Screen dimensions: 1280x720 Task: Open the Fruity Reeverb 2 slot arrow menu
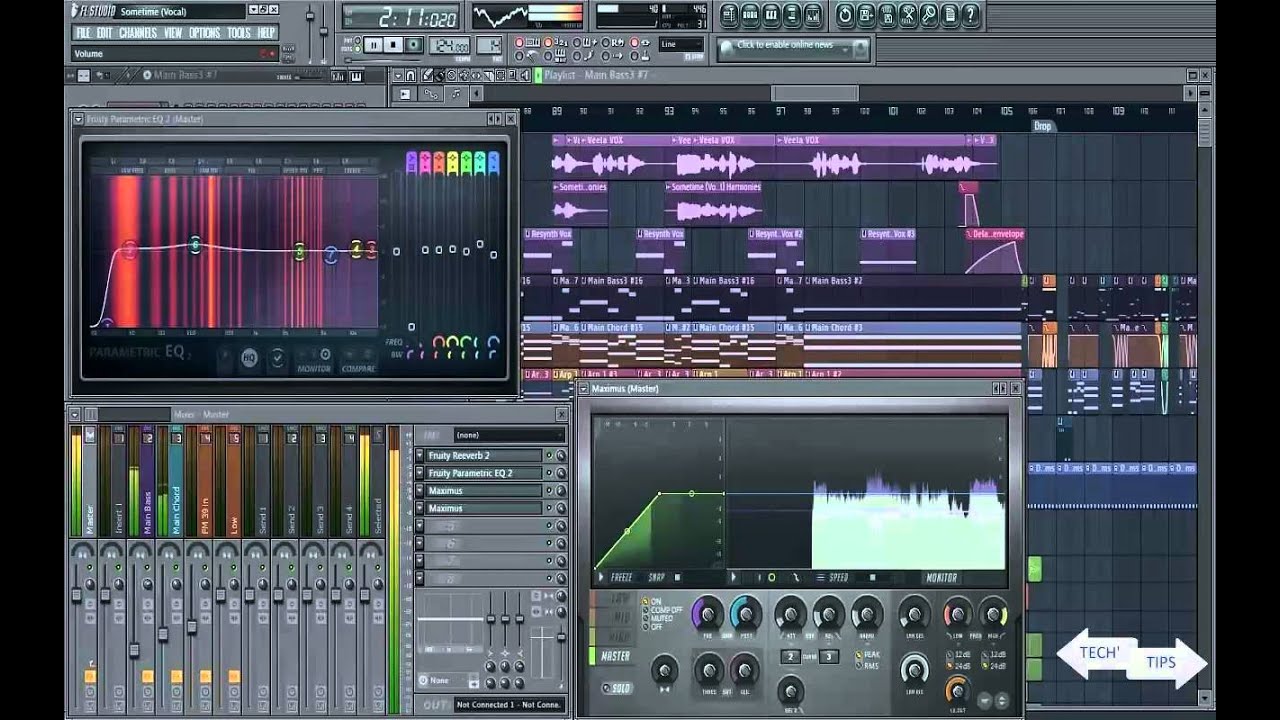click(x=419, y=455)
